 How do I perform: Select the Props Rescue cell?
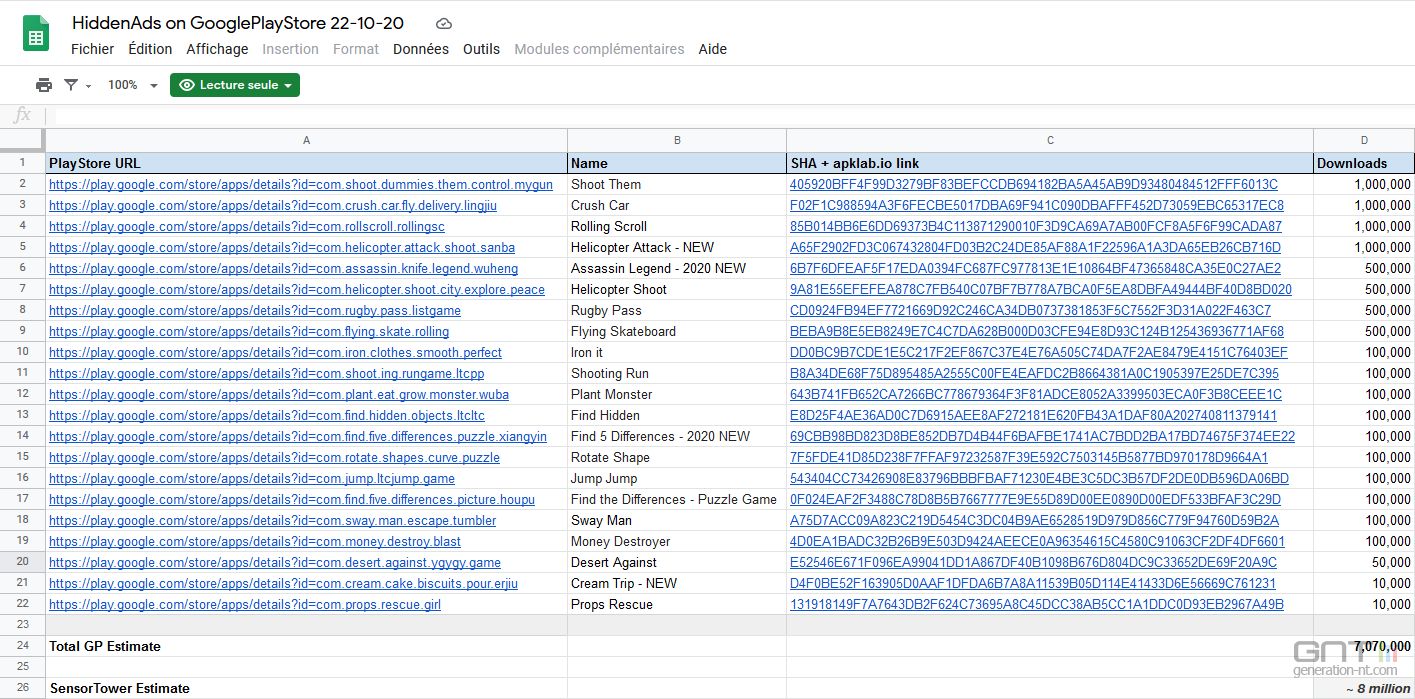(x=677, y=604)
